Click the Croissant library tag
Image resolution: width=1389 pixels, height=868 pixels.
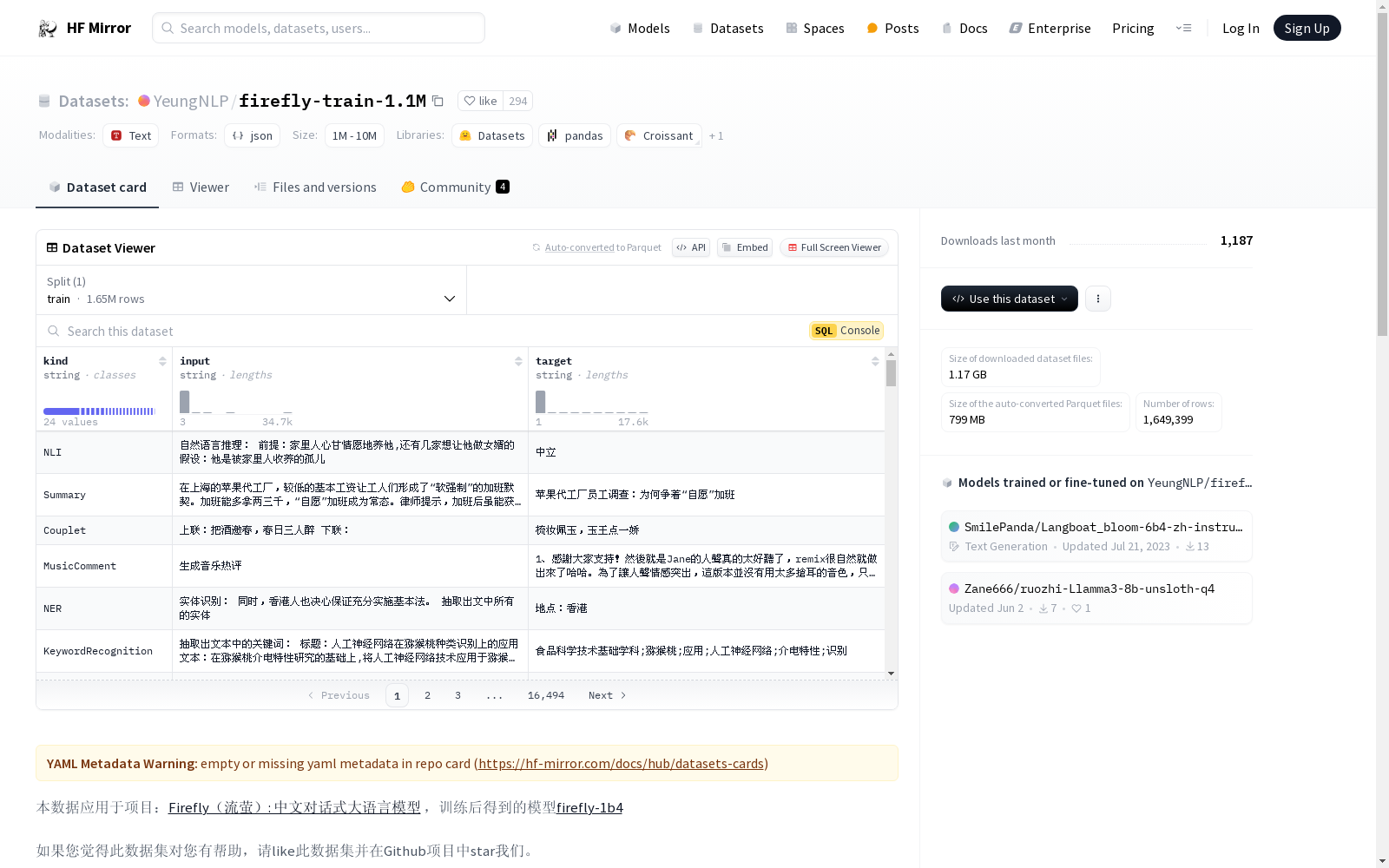tap(660, 135)
